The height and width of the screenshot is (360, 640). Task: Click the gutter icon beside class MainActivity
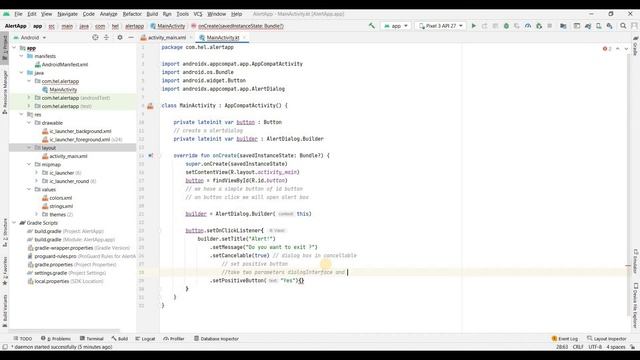[x=150, y=106]
